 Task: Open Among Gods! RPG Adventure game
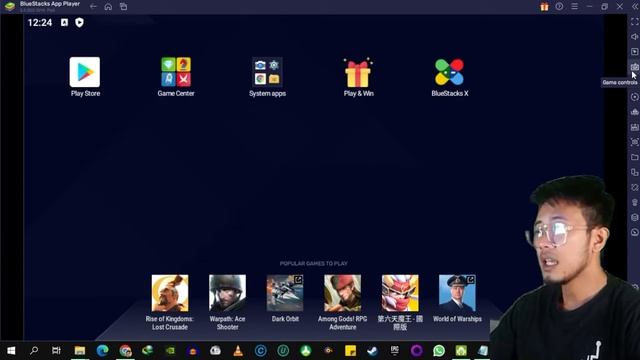[x=342, y=293]
